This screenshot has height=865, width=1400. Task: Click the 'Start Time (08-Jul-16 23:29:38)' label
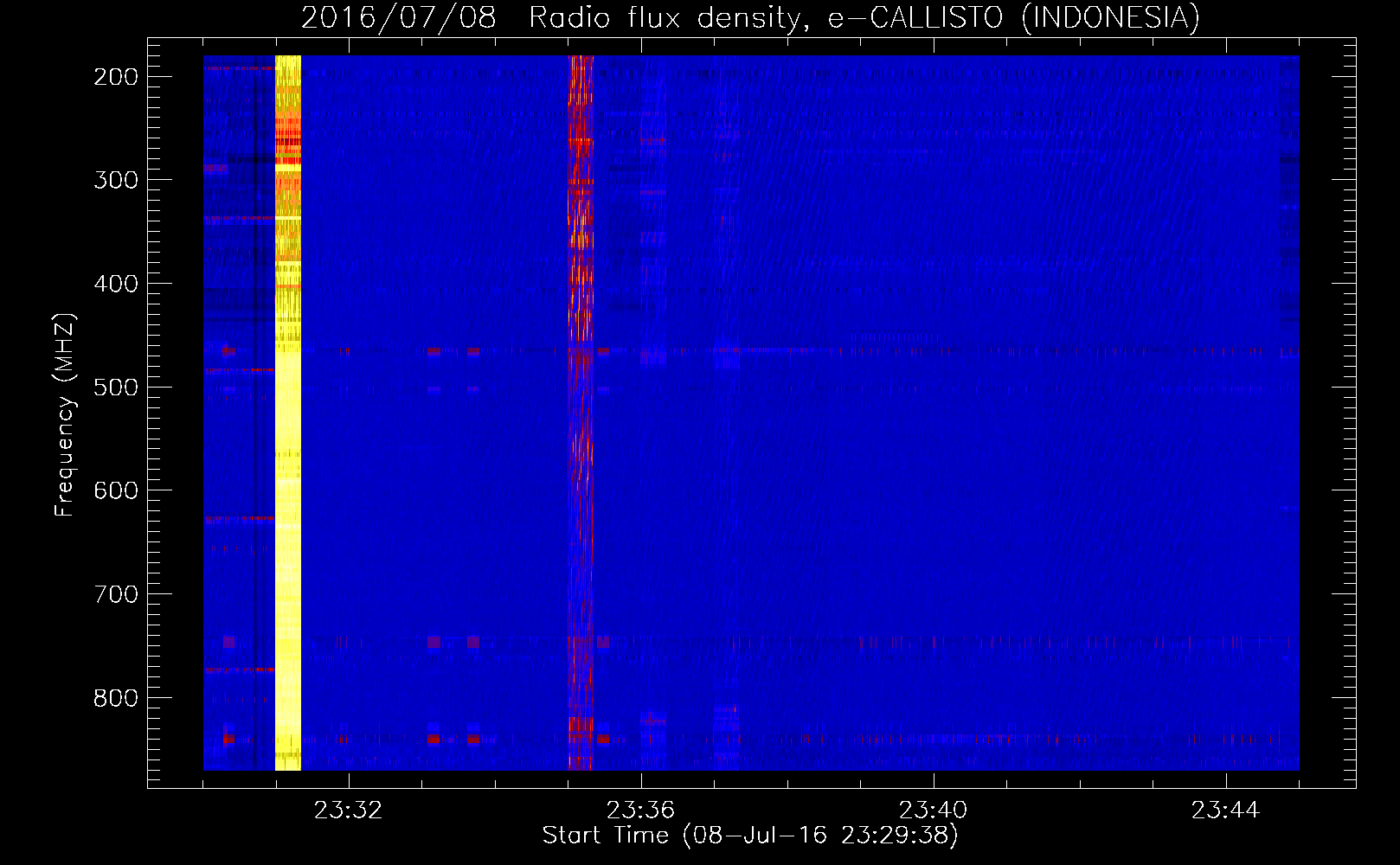750,836
